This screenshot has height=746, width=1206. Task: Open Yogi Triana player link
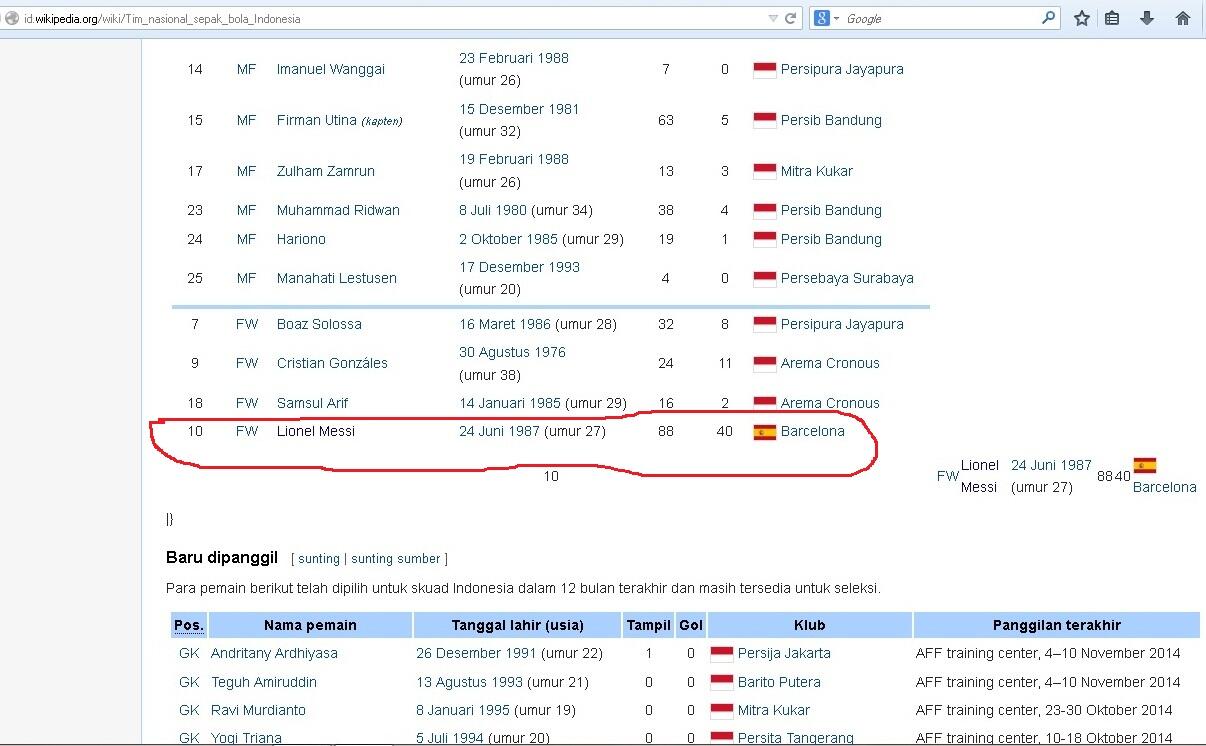pos(246,738)
